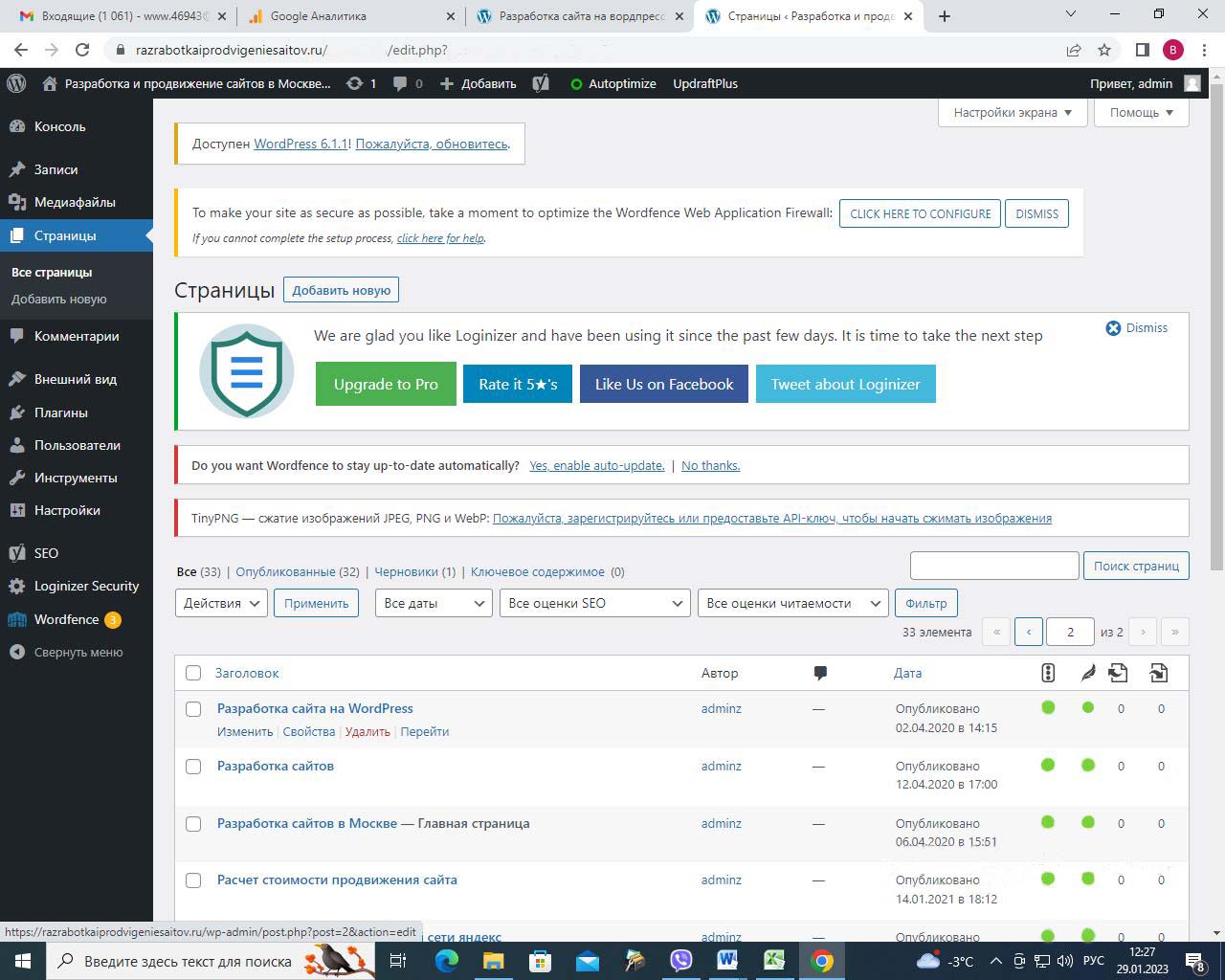Open Viber from the Windows taskbar

point(680,961)
